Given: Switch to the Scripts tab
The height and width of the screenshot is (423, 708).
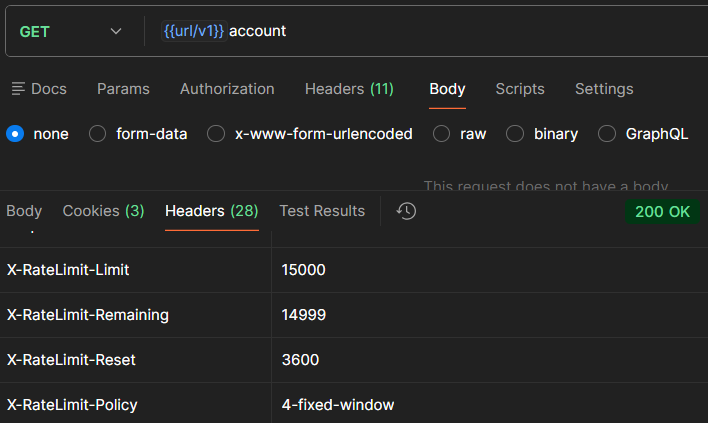Looking at the screenshot, I should tap(520, 89).
